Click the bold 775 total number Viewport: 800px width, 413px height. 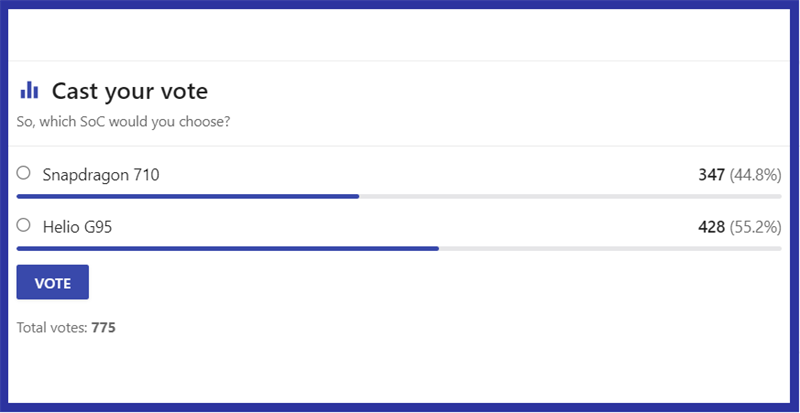point(104,327)
